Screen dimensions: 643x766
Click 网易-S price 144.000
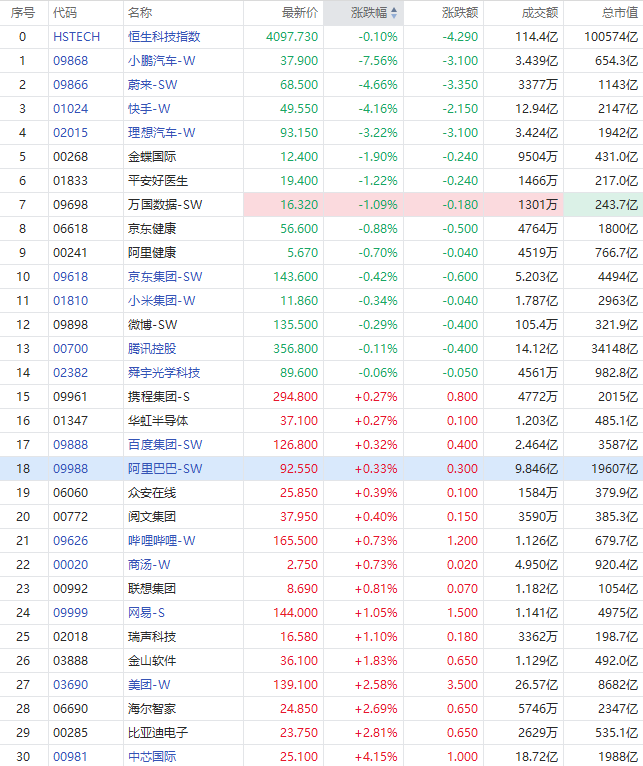click(x=296, y=612)
